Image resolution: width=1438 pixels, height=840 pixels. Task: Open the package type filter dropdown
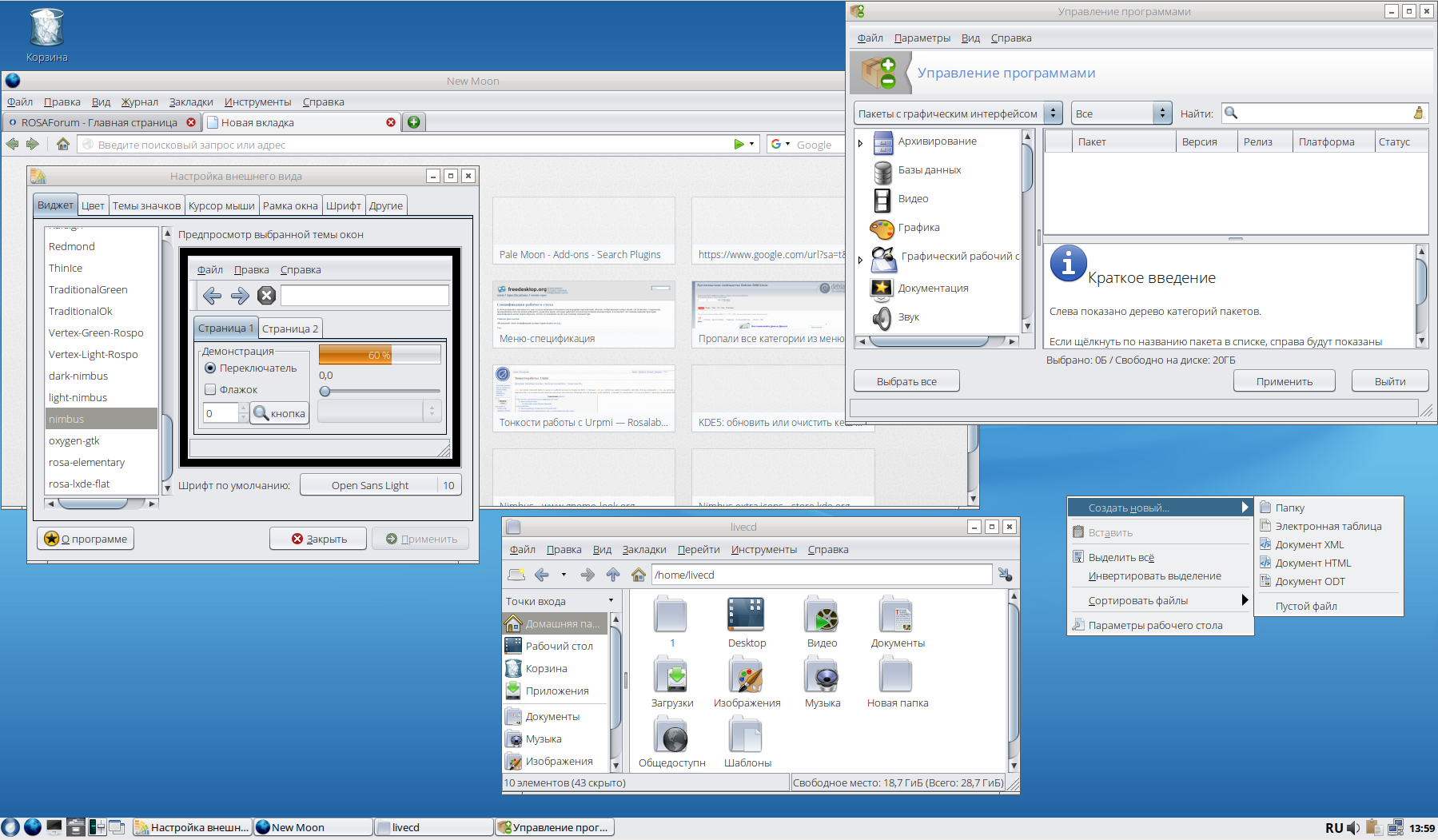958,113
